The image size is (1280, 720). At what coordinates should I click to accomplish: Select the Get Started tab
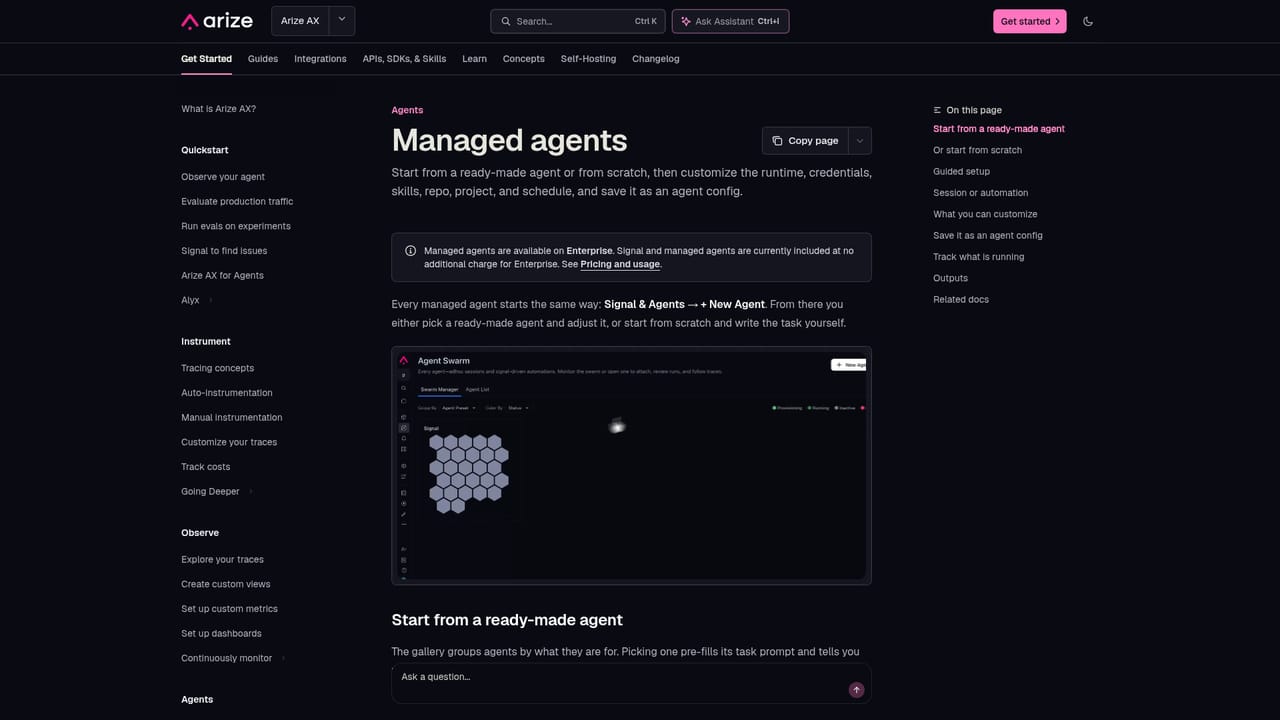pyautogui.click(x=206, y=59)
